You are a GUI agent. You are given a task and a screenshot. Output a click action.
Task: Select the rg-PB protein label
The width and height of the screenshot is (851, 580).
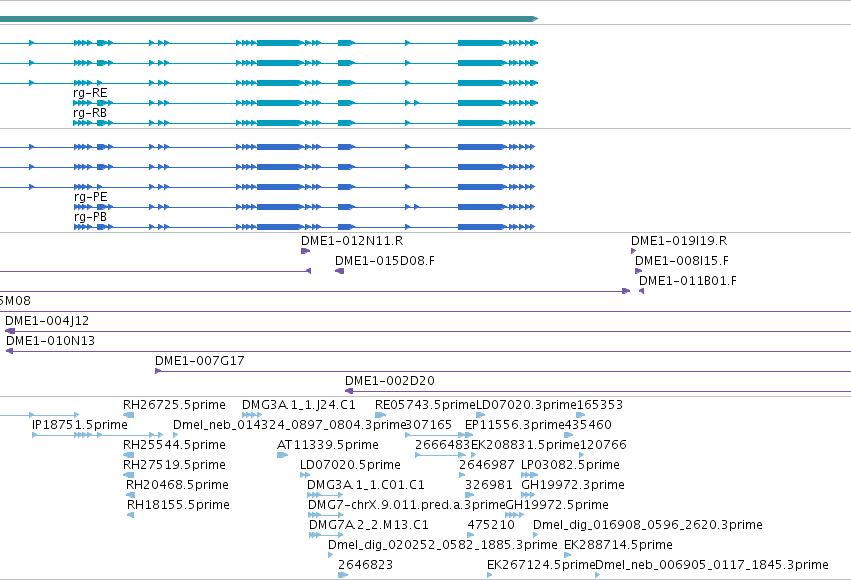point(91,217)
